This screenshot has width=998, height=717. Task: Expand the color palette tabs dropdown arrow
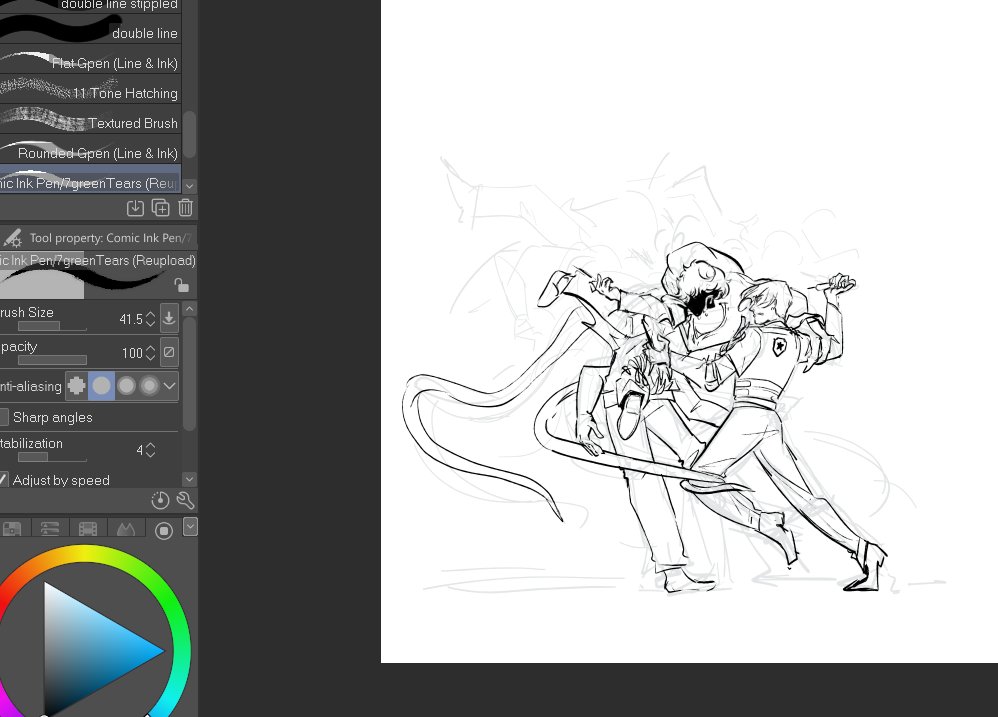coord(190,527)
